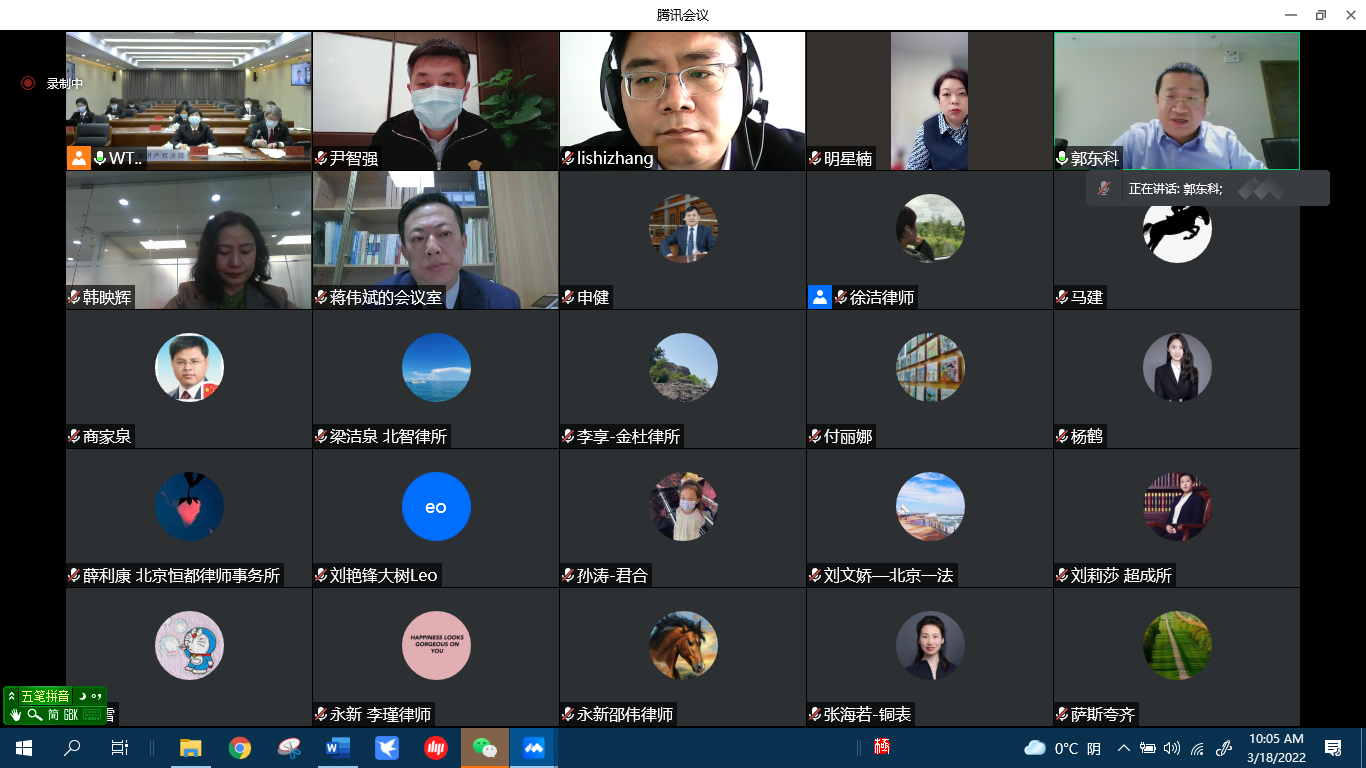Image resolution: width=1366 pixels, height=768 pixels.
Task: Collapse the IME toolbar with double-chevron
Action: point(11,696)
